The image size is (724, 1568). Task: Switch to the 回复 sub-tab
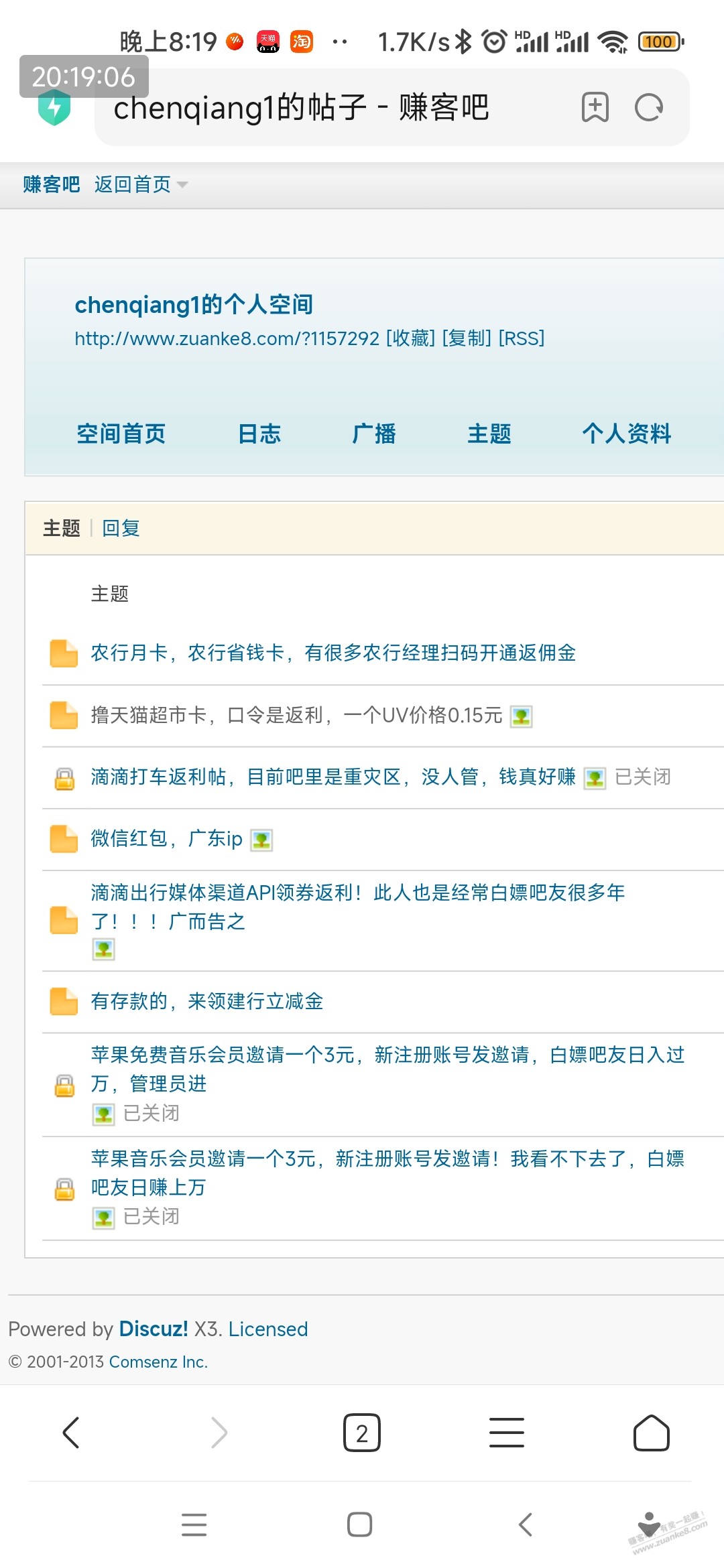point(121,528)
